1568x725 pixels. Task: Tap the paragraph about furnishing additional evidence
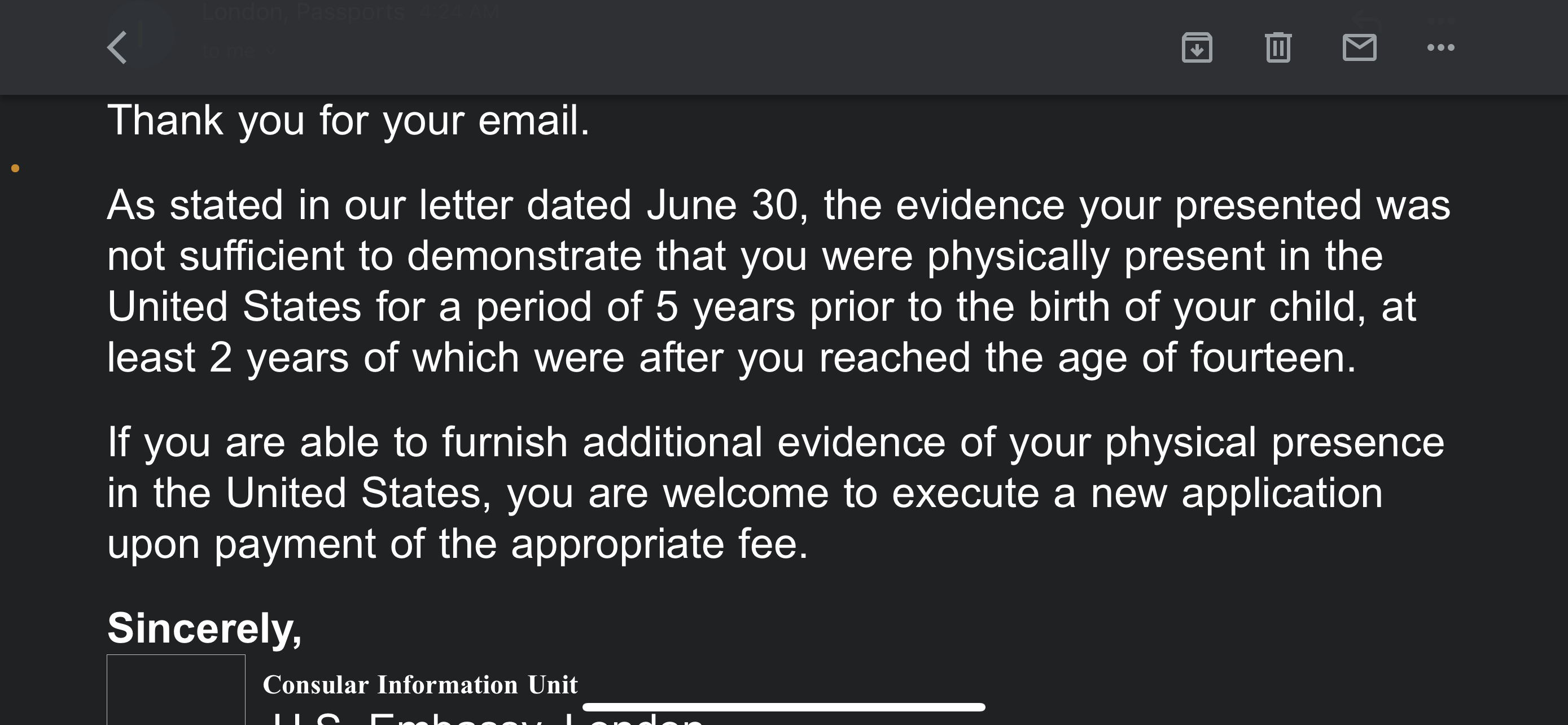tap(776, 492)
